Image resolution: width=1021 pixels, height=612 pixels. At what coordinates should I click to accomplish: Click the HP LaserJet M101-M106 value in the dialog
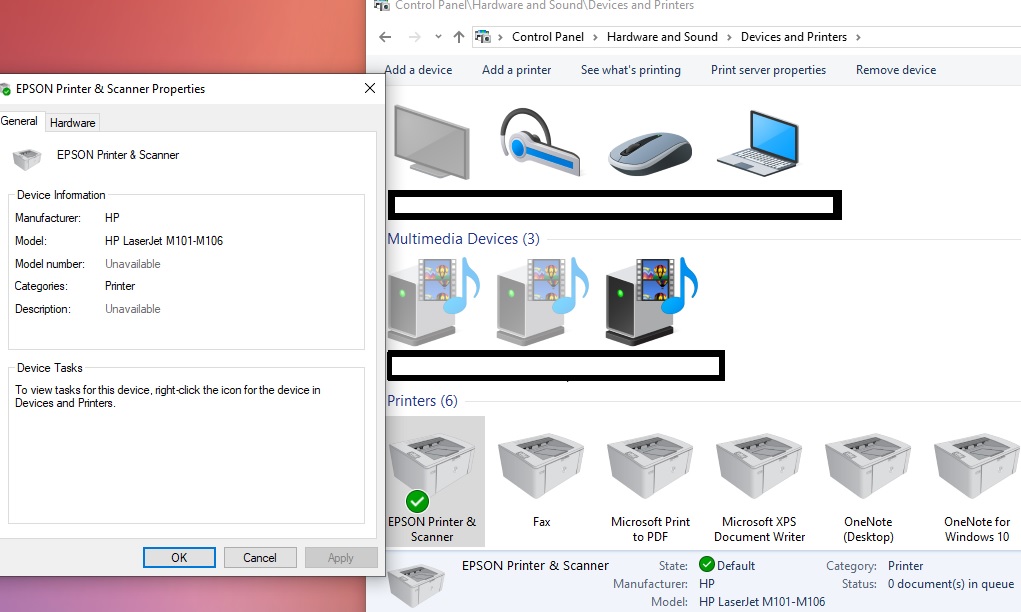164,241
